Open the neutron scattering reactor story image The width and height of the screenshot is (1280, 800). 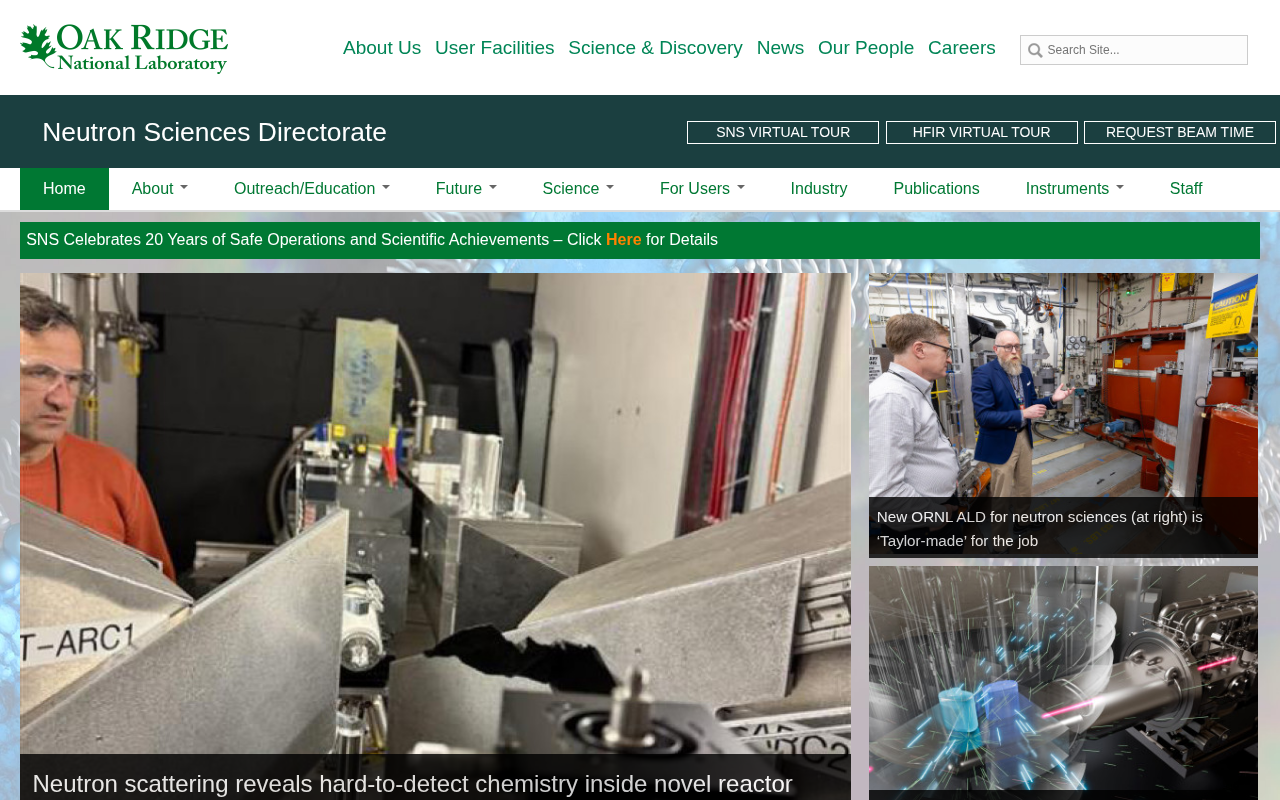435,513
